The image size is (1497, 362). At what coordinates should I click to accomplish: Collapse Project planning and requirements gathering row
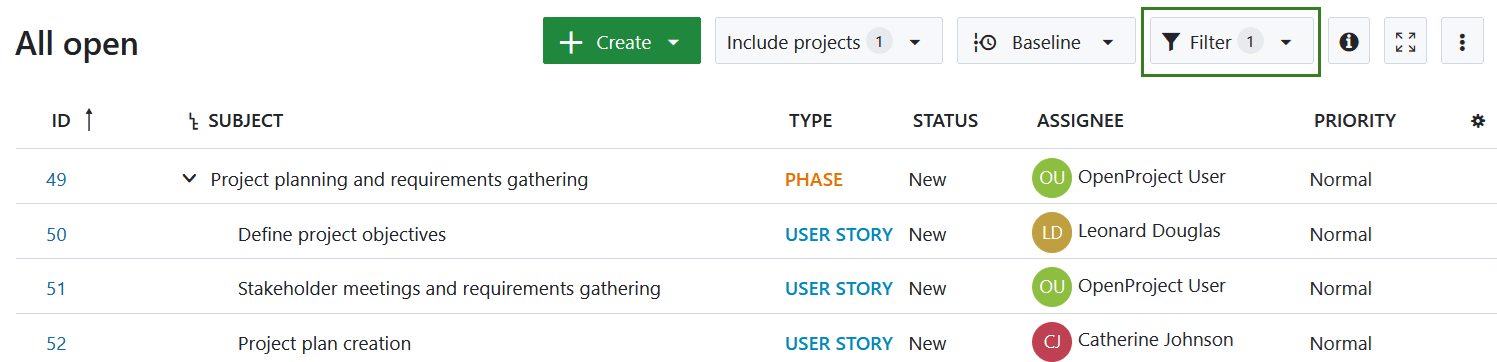coord(189,179)
